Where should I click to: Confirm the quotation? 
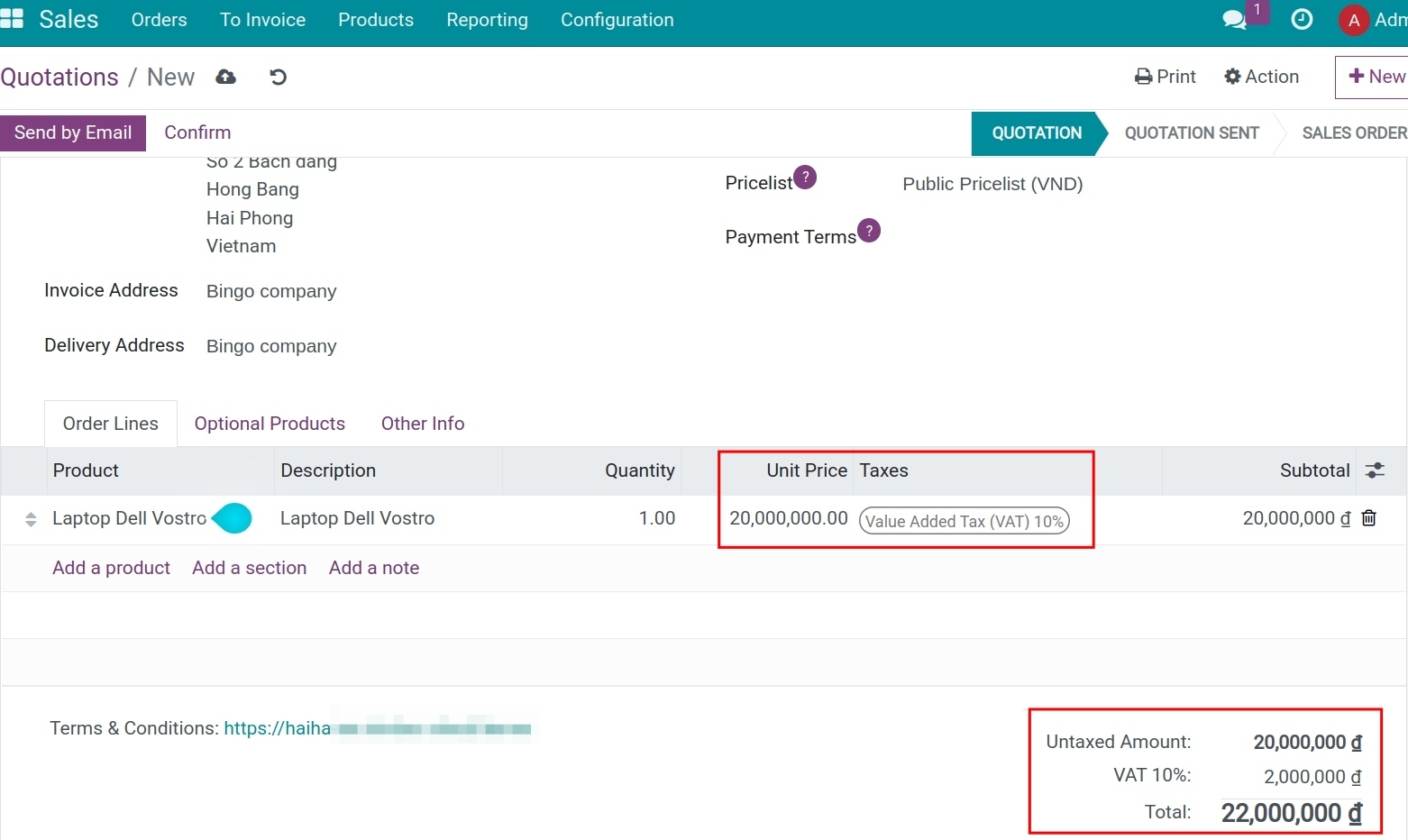coord(197,132)
